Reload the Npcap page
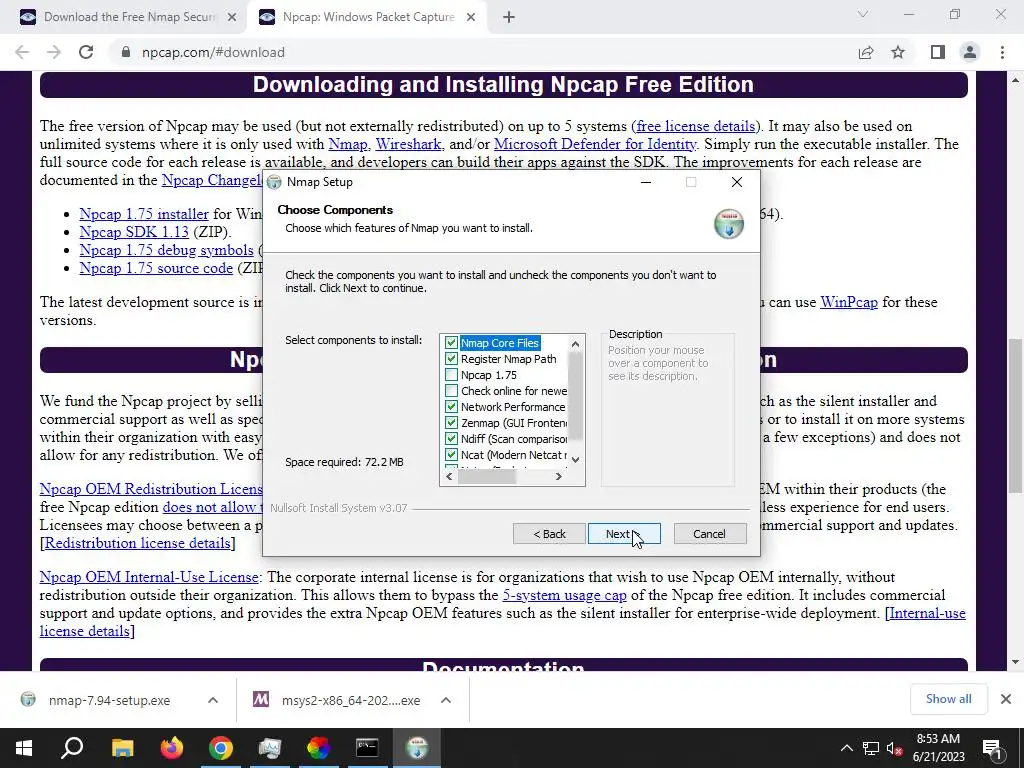The height and width of the screenshot is (768, 1024). coord(86,52)
